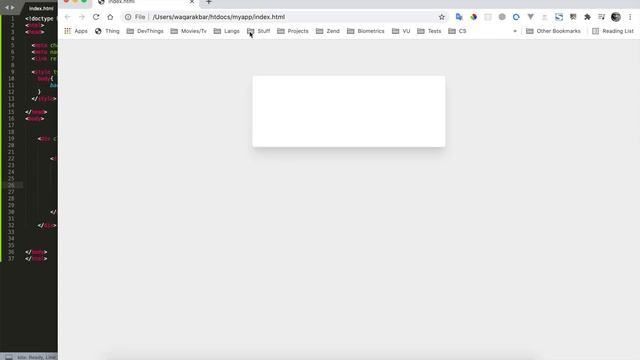Open the colorful circle extension icon

point(473,17)
